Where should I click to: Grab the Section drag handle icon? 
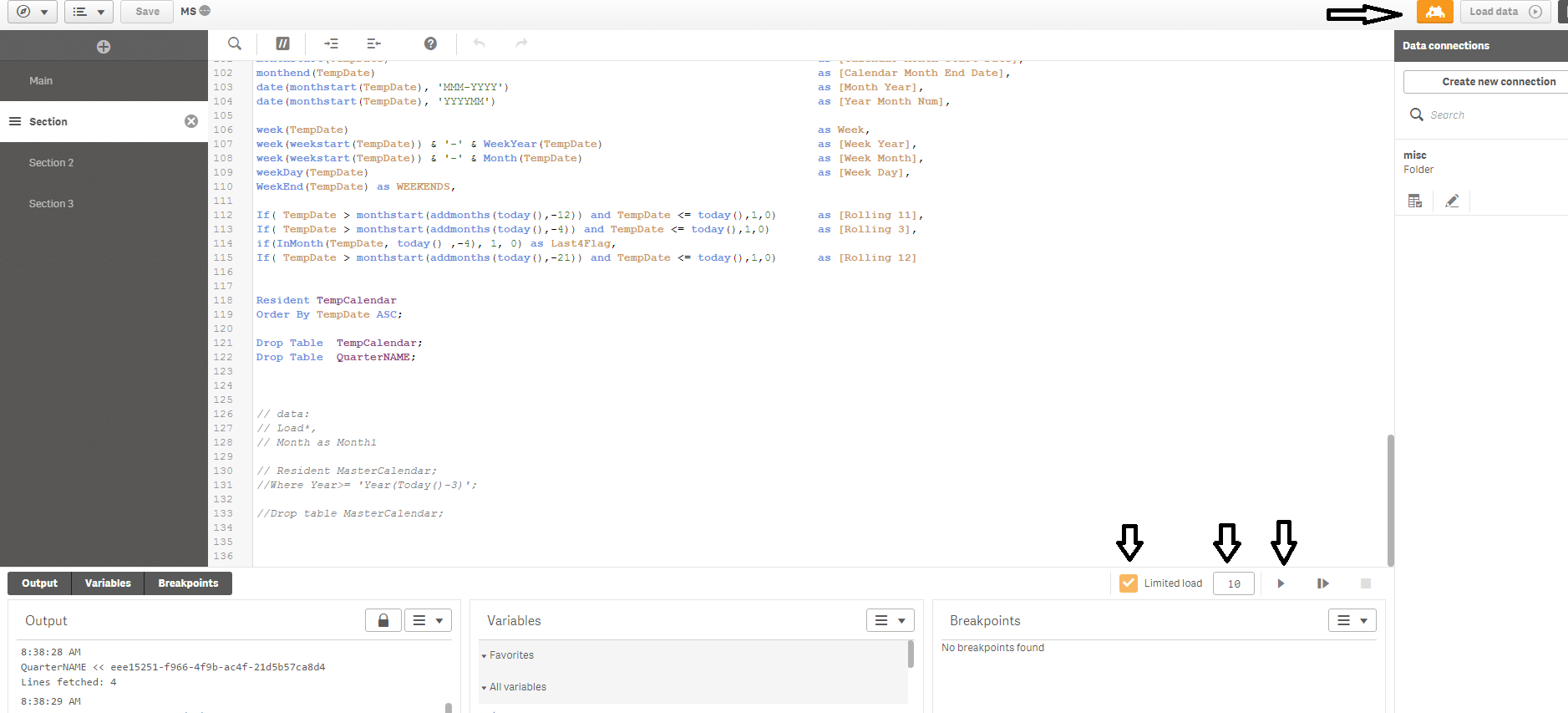pos(15,121)
